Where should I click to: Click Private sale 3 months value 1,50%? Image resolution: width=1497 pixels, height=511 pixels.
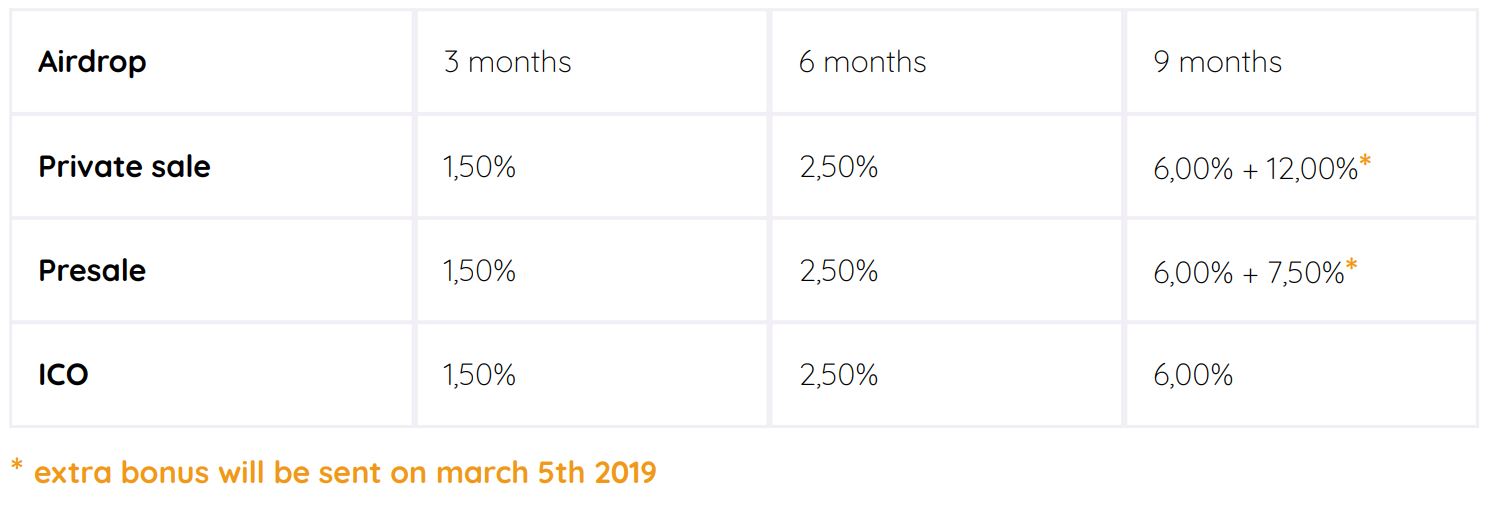(479, 167)
